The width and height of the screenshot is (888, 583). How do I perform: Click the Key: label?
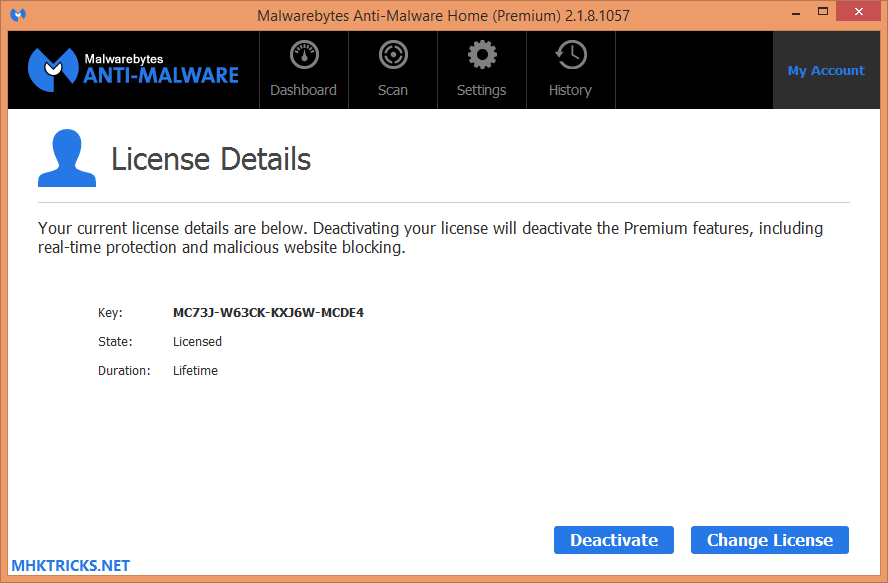coord(110,313)
